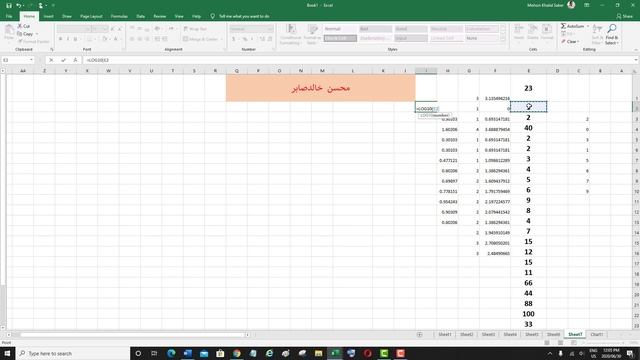640x360 pixels.
Task: Click Insert cells button
Action: (x=519, y=32)
